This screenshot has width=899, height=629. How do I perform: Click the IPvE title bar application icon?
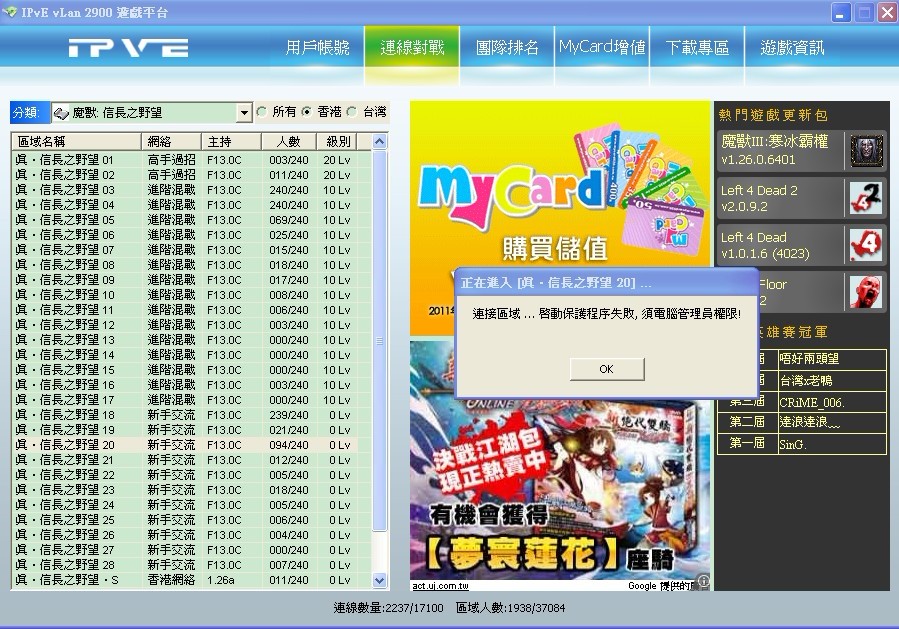coord(11,12)
